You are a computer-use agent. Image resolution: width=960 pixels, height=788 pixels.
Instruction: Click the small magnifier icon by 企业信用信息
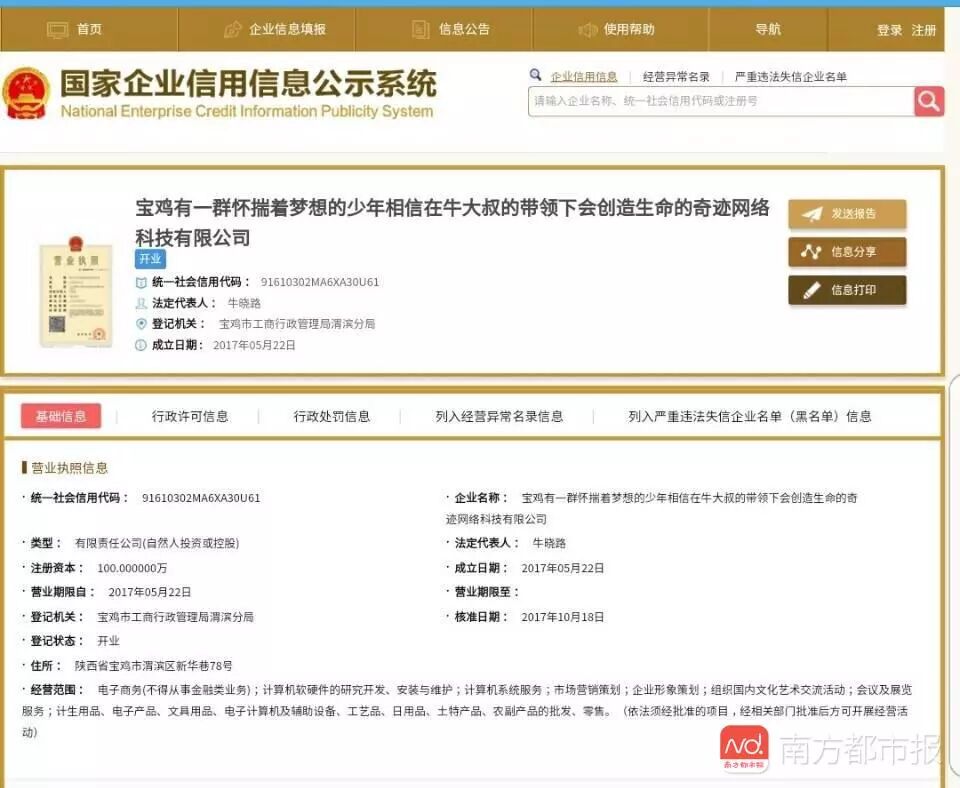pyautogui.click(x=535, y=75)
